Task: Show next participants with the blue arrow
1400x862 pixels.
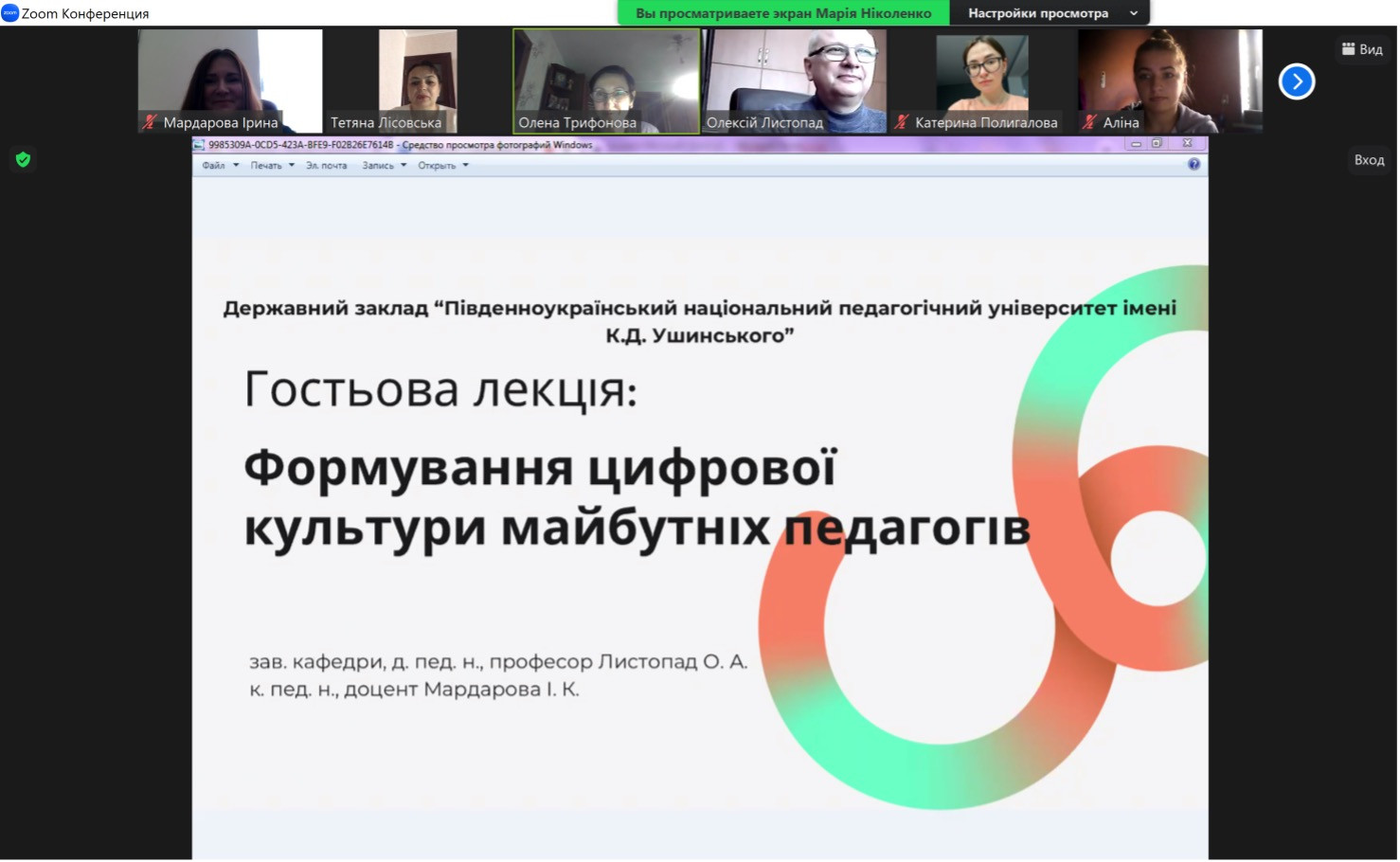Action: 1297,81
